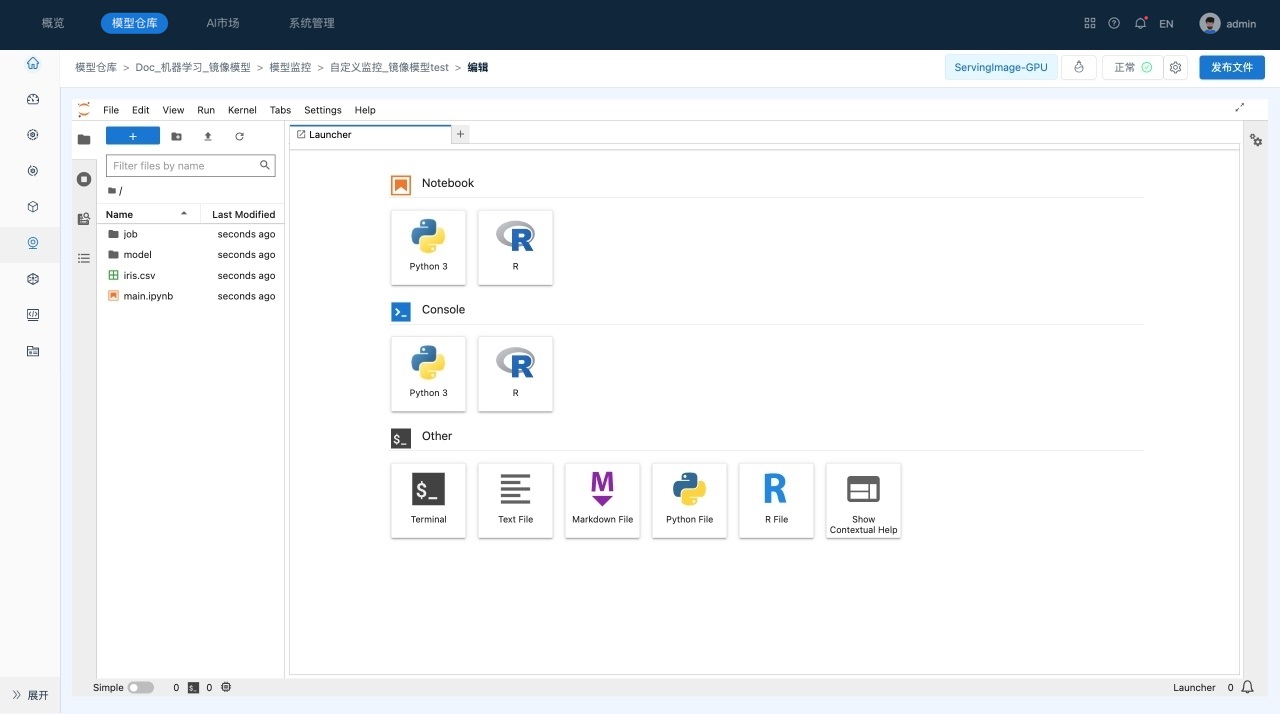Click the 发布文件 button
The image size is (1280, 714).
coord(1231,67)
